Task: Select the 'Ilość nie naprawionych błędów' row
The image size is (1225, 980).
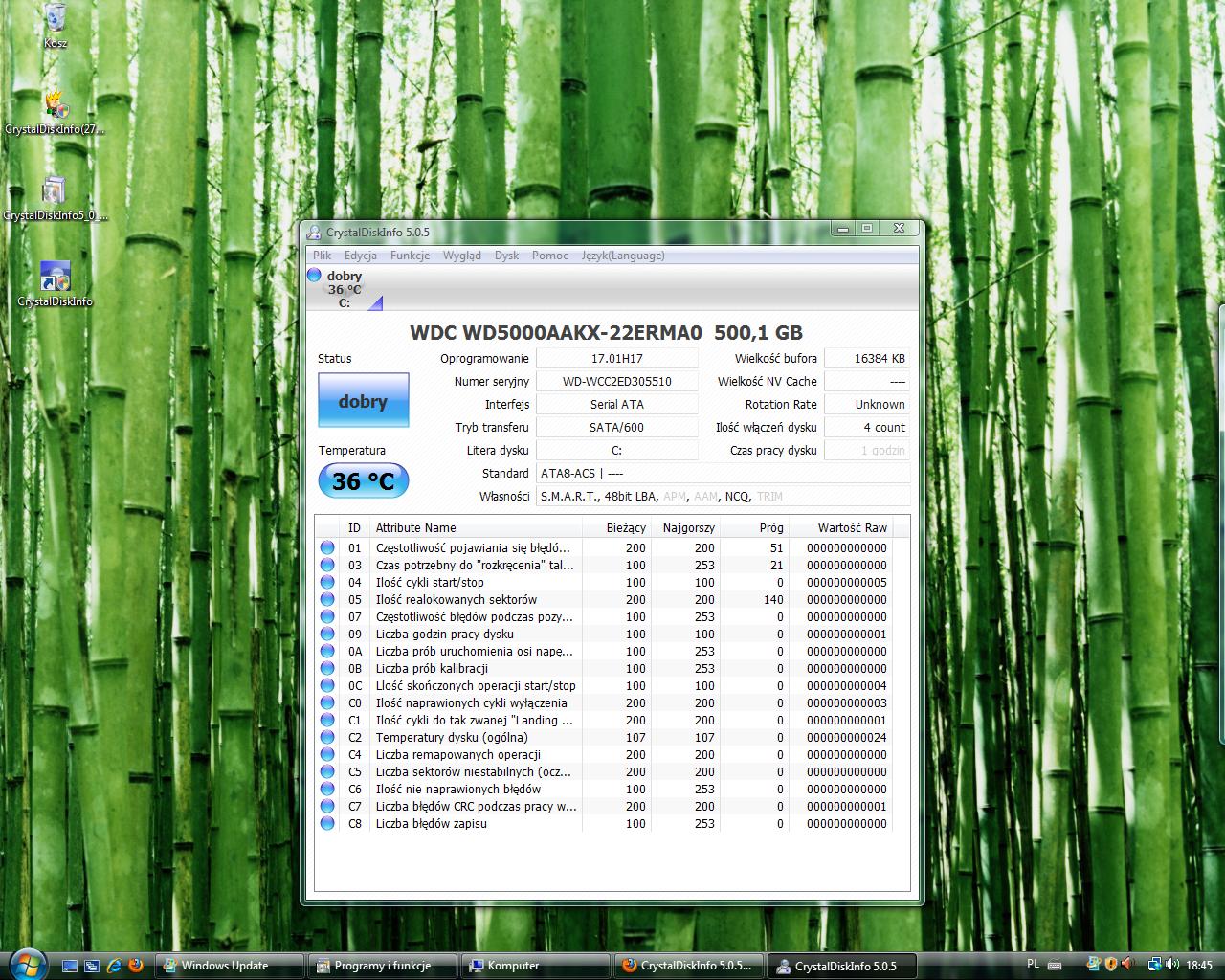Action: (x=605, y=790)
